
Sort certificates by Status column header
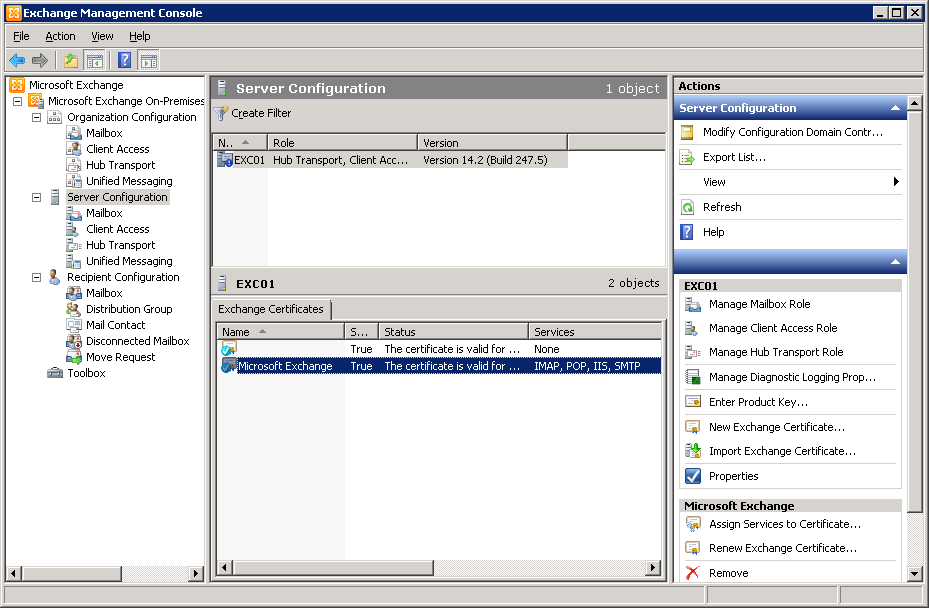coord(453,332)
